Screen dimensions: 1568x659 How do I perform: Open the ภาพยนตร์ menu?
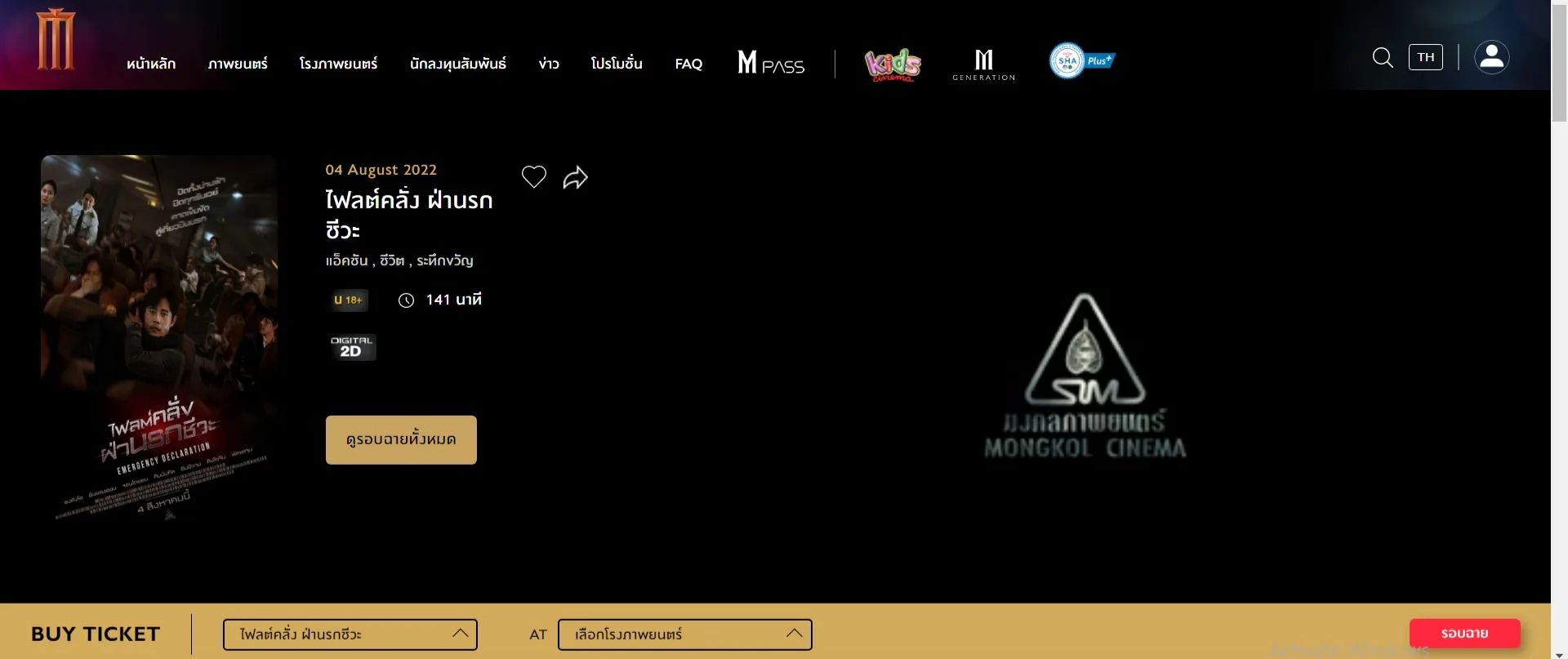pos(238,64)
